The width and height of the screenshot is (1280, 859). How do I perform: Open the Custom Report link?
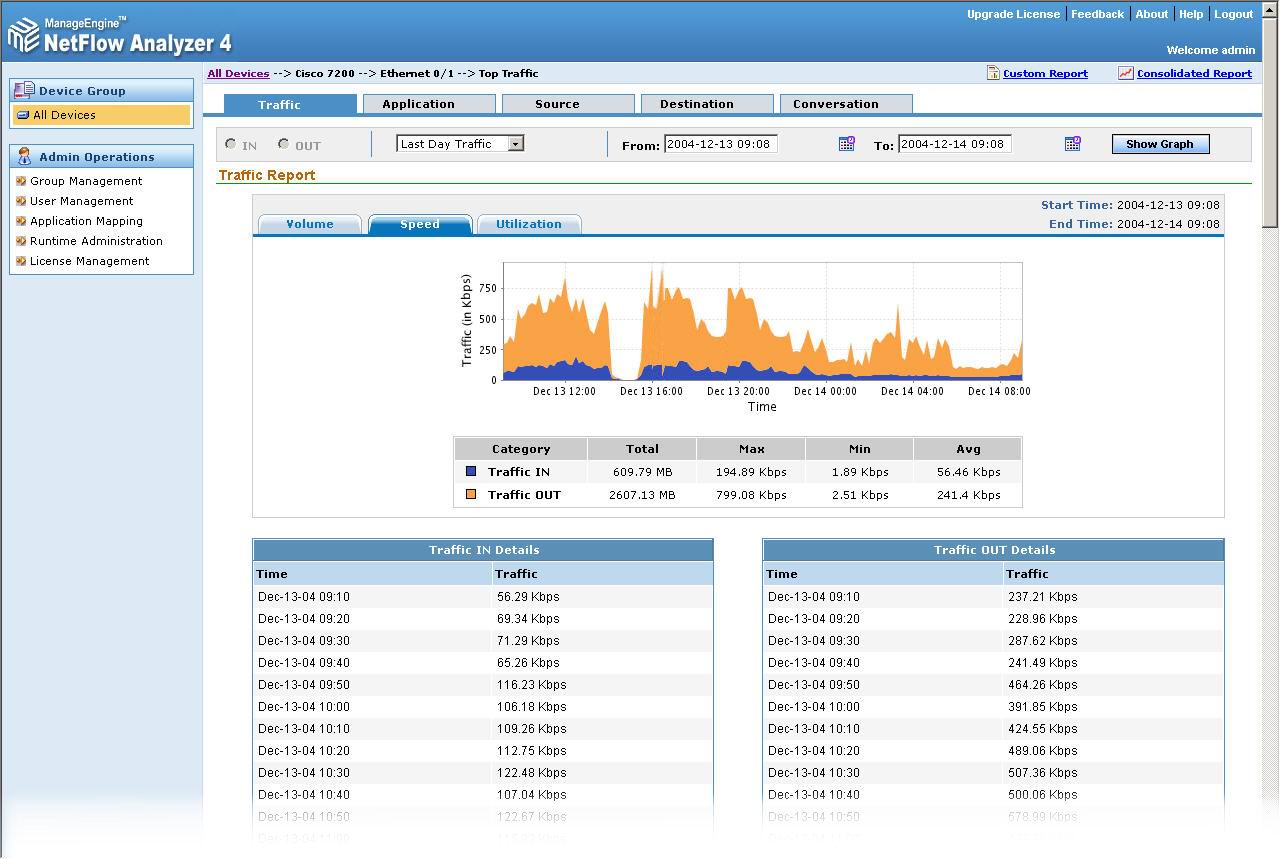(1045, 73)
